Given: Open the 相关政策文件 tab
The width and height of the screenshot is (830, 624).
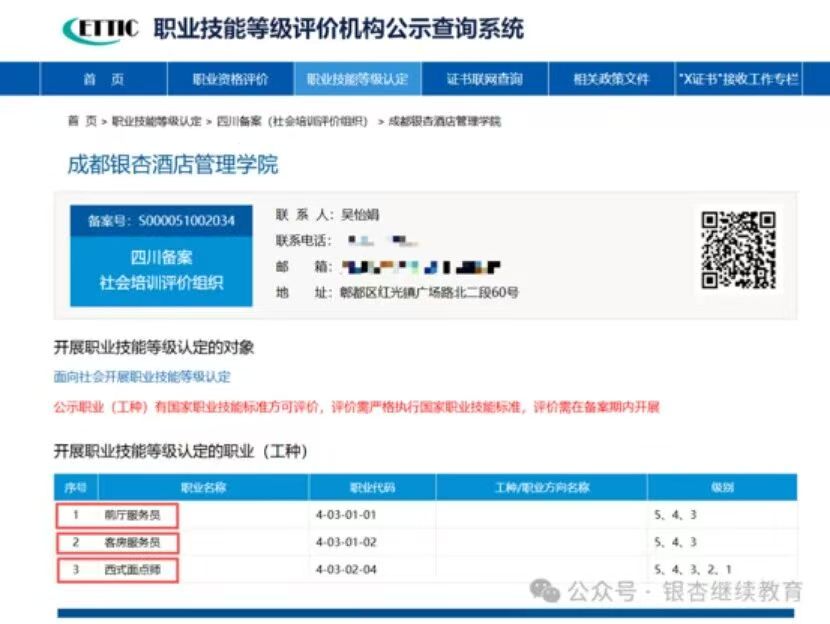Looking at the screenshot, I should coord(611,79).
